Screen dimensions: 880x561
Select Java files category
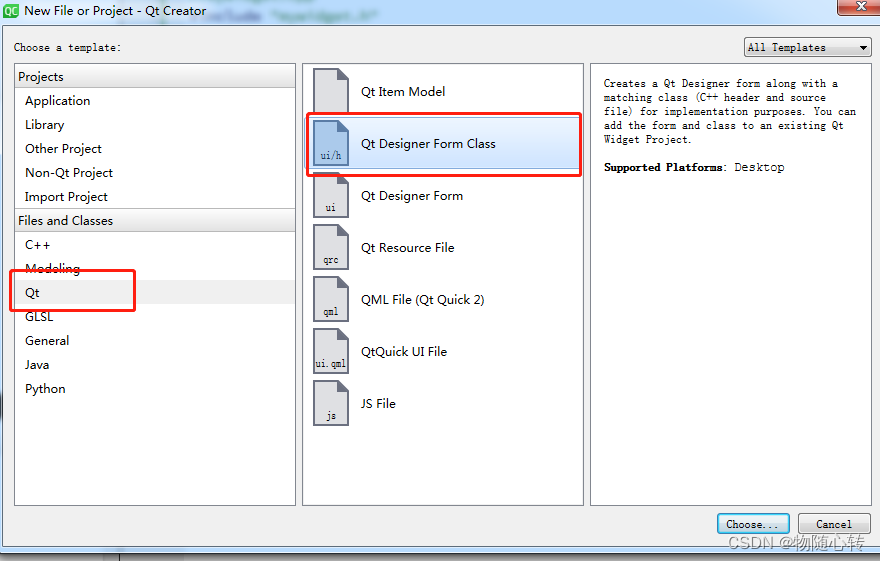154,365
